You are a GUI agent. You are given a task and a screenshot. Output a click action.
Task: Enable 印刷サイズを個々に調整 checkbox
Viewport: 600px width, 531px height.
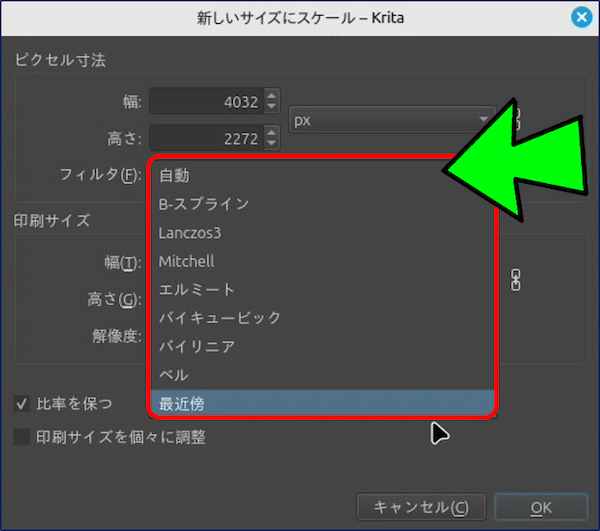click(22, 437)
